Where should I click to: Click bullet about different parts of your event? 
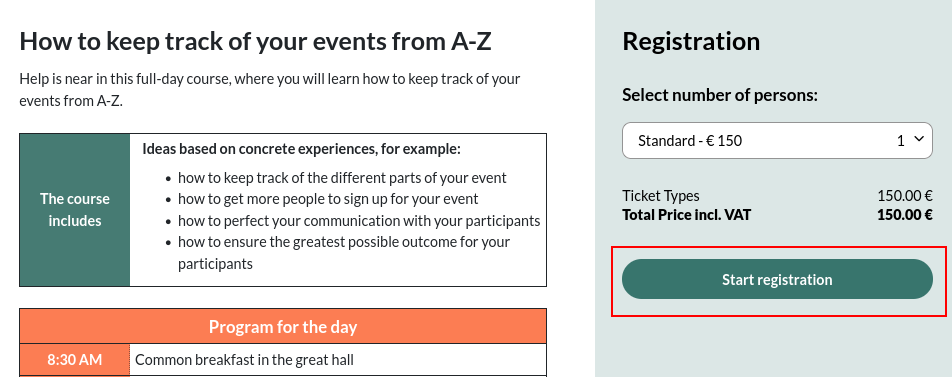[342, 178]
